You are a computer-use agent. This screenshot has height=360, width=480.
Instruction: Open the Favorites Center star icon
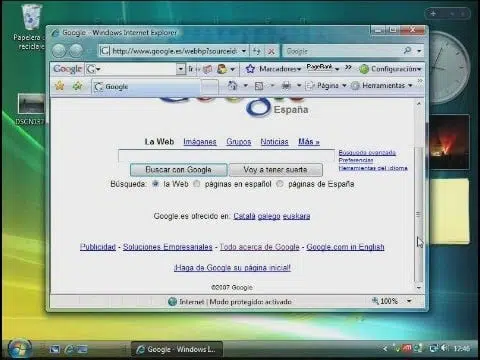[60, 86]
